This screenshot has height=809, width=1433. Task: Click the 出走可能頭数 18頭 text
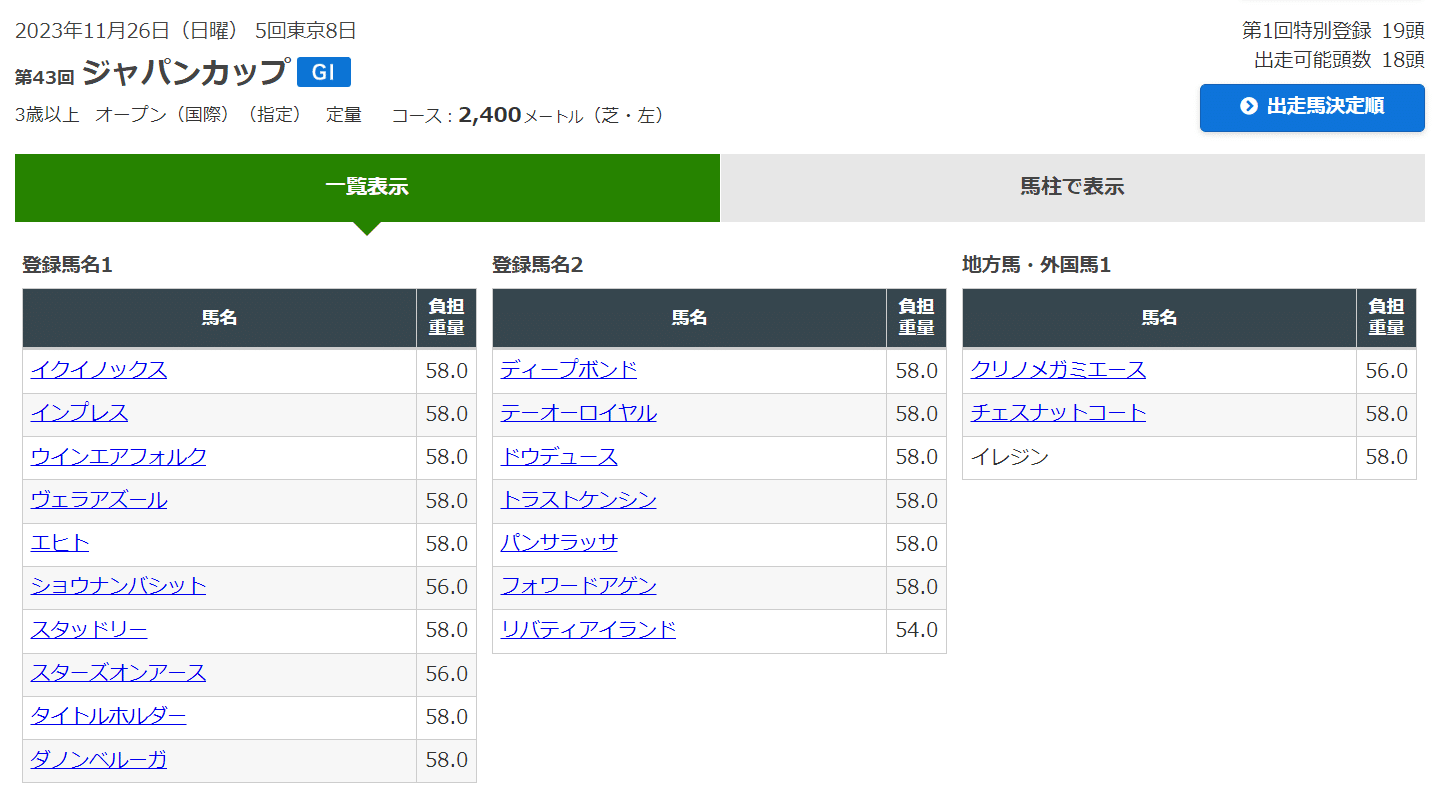pos(1340,60)
